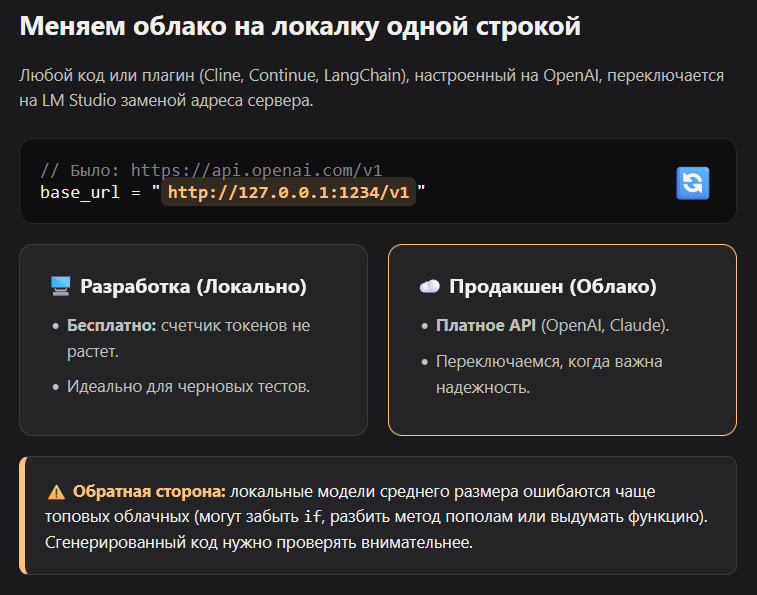Click the text счетчик токенов не растет.
The height and width of the screenshot is (595, 757).
pyautogui.click(x=188, y=338)
